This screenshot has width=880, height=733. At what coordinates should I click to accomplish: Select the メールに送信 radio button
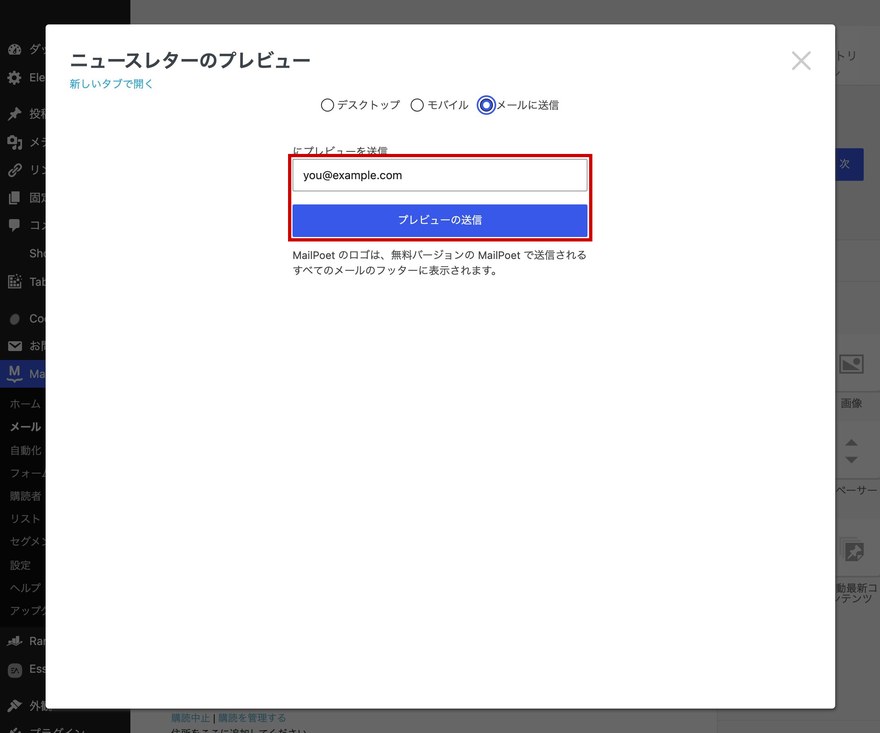486,105
